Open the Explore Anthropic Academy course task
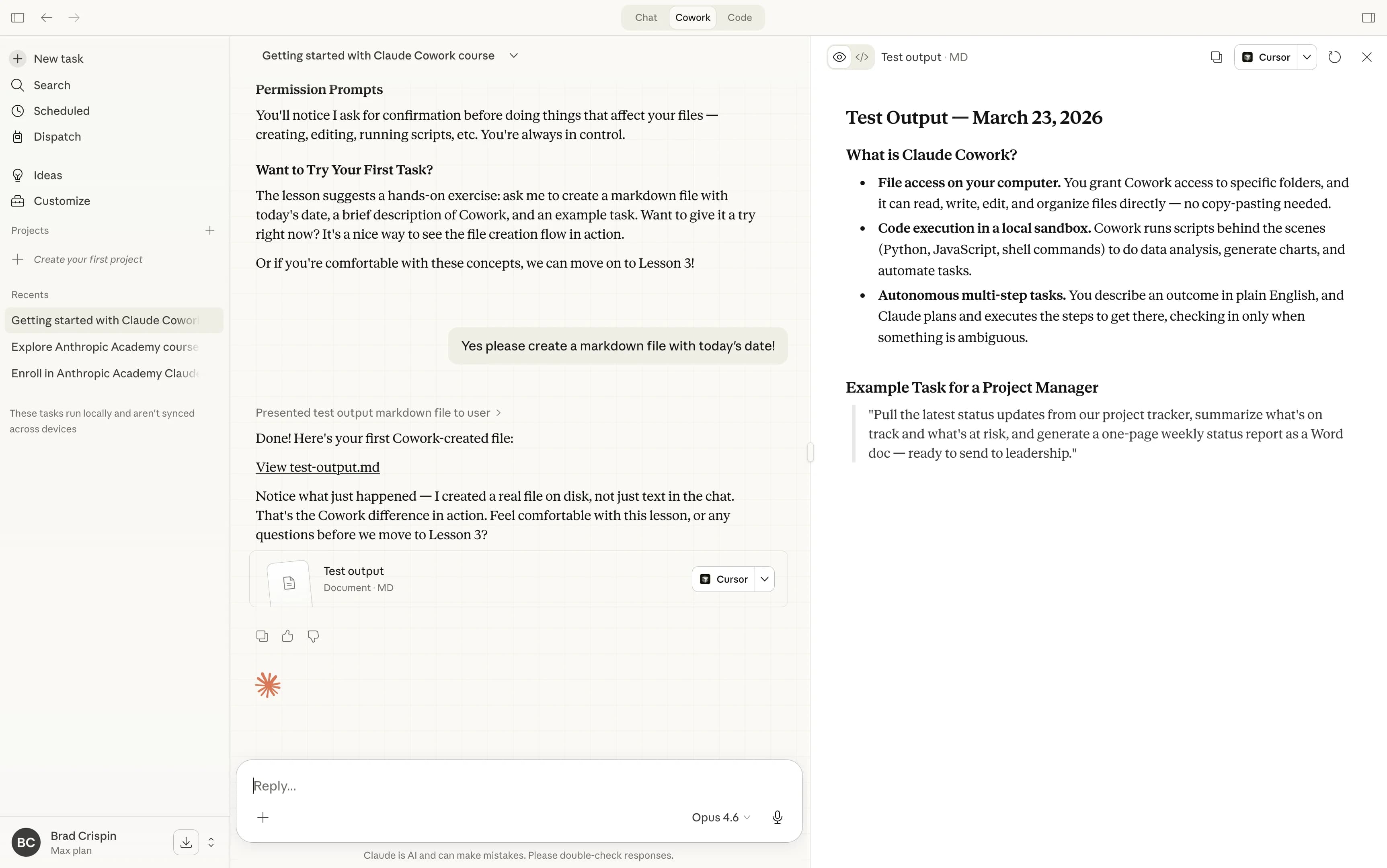Screen dimensions: 1387x868 pos(114,347)
